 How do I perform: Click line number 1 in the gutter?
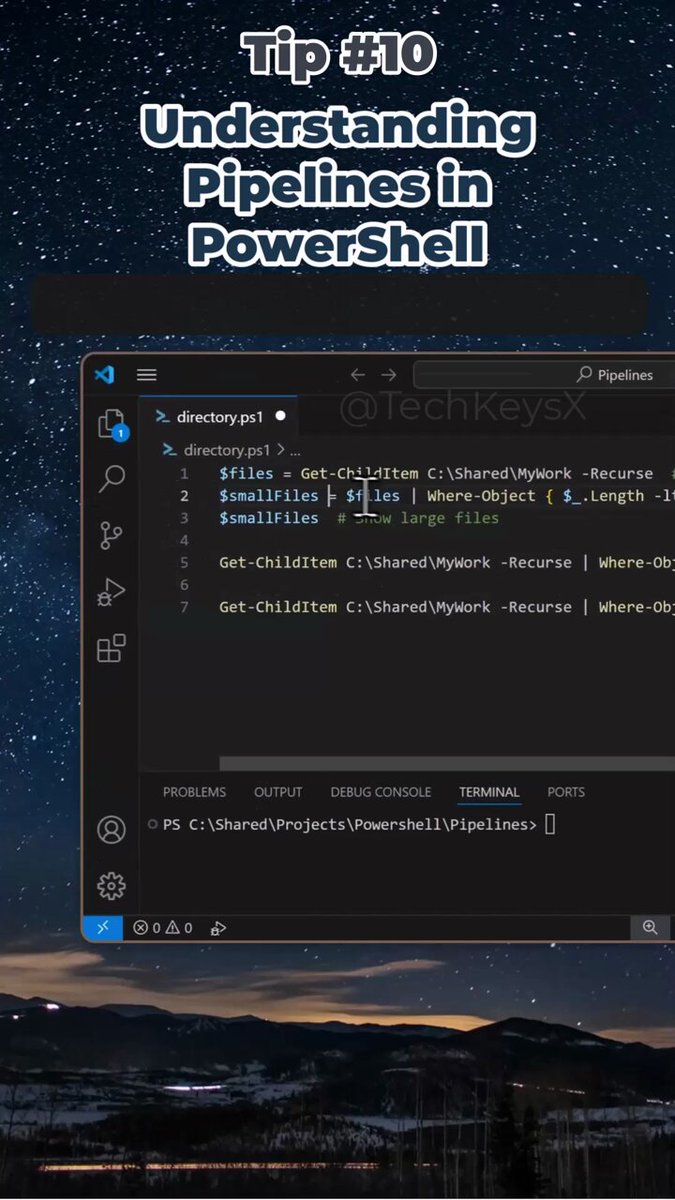tap(183, 474)
